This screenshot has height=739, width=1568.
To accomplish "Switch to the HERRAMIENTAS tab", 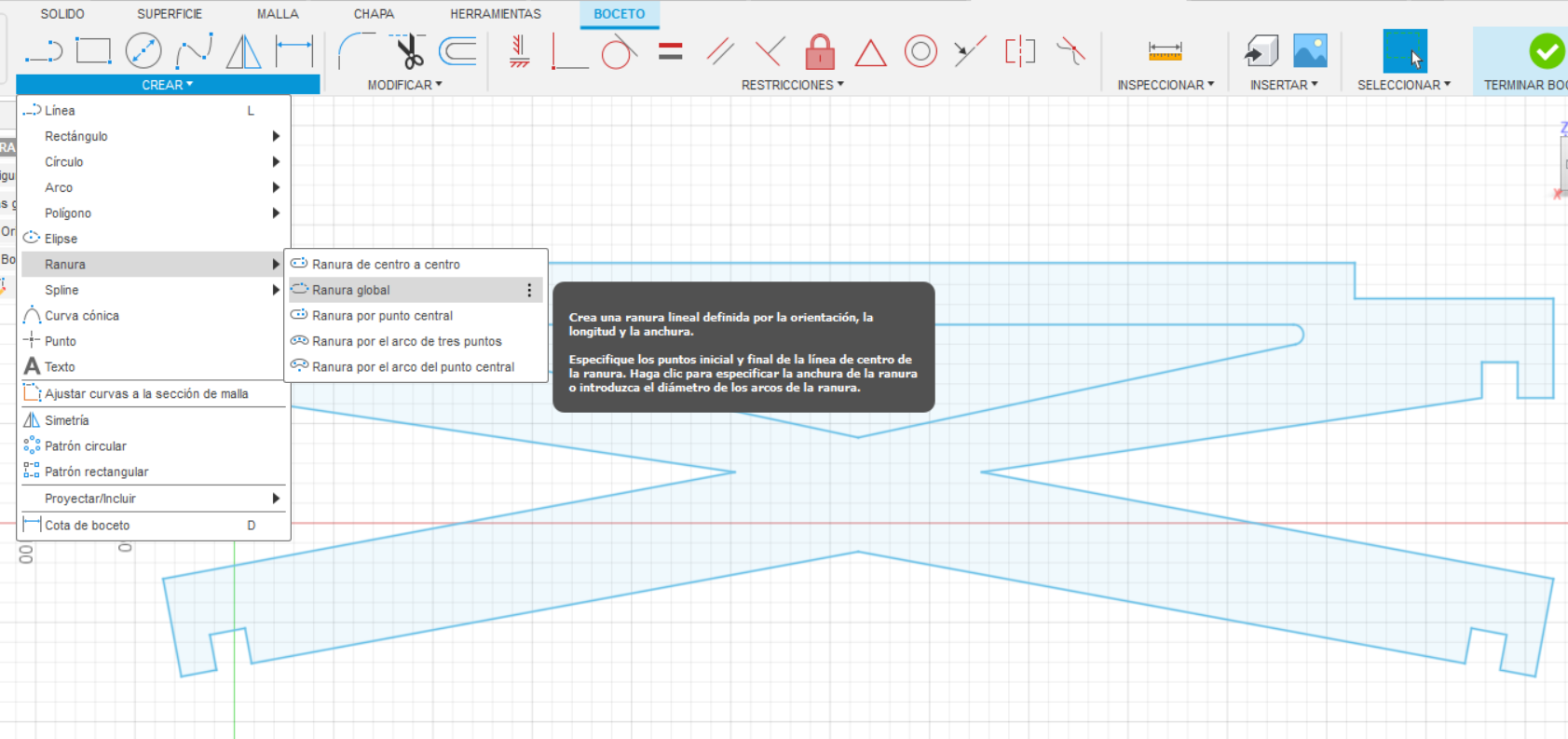I will 496,14.
